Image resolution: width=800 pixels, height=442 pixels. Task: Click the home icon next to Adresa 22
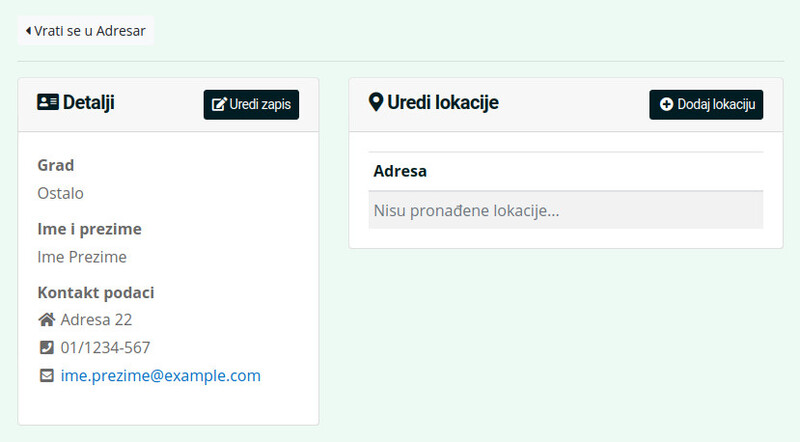46,320
